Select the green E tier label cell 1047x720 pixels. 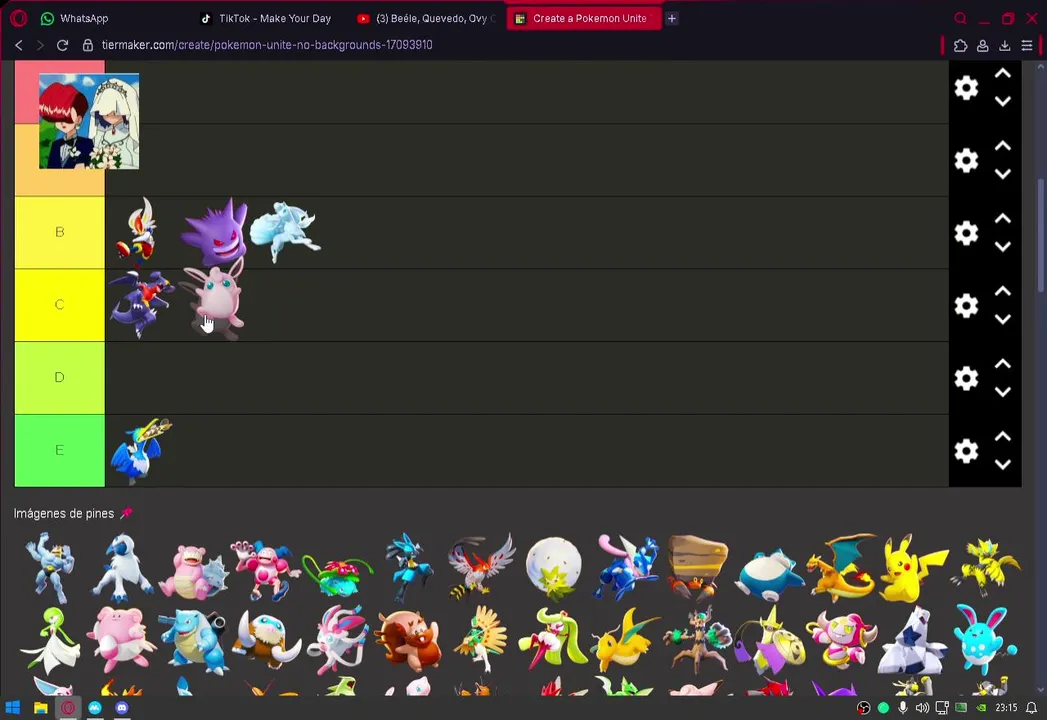[x=59, y=451]
